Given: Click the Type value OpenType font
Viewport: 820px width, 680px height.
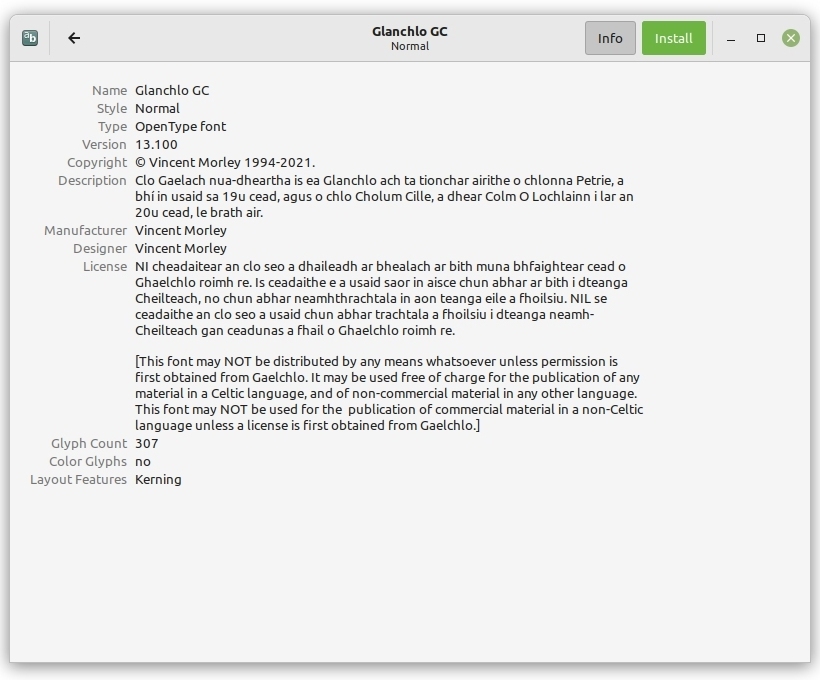Looking at the screenshot, I should click(x=180, y=127).
